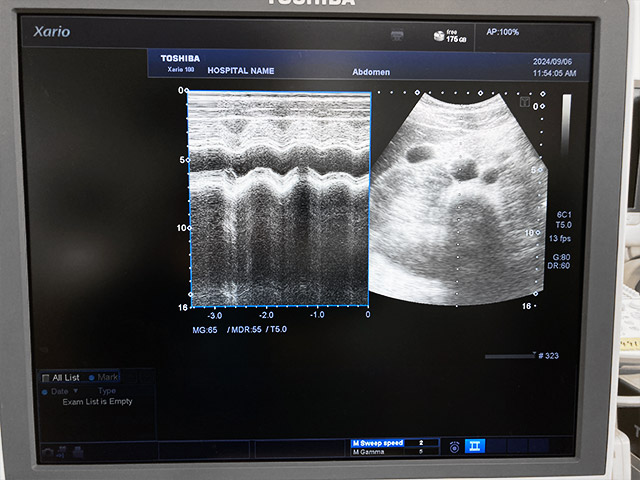Viewport: 640px width, 480px height.
Task: Click the time 11:54:05 AM
Action: pyautogui.click(x=554, y=73)
